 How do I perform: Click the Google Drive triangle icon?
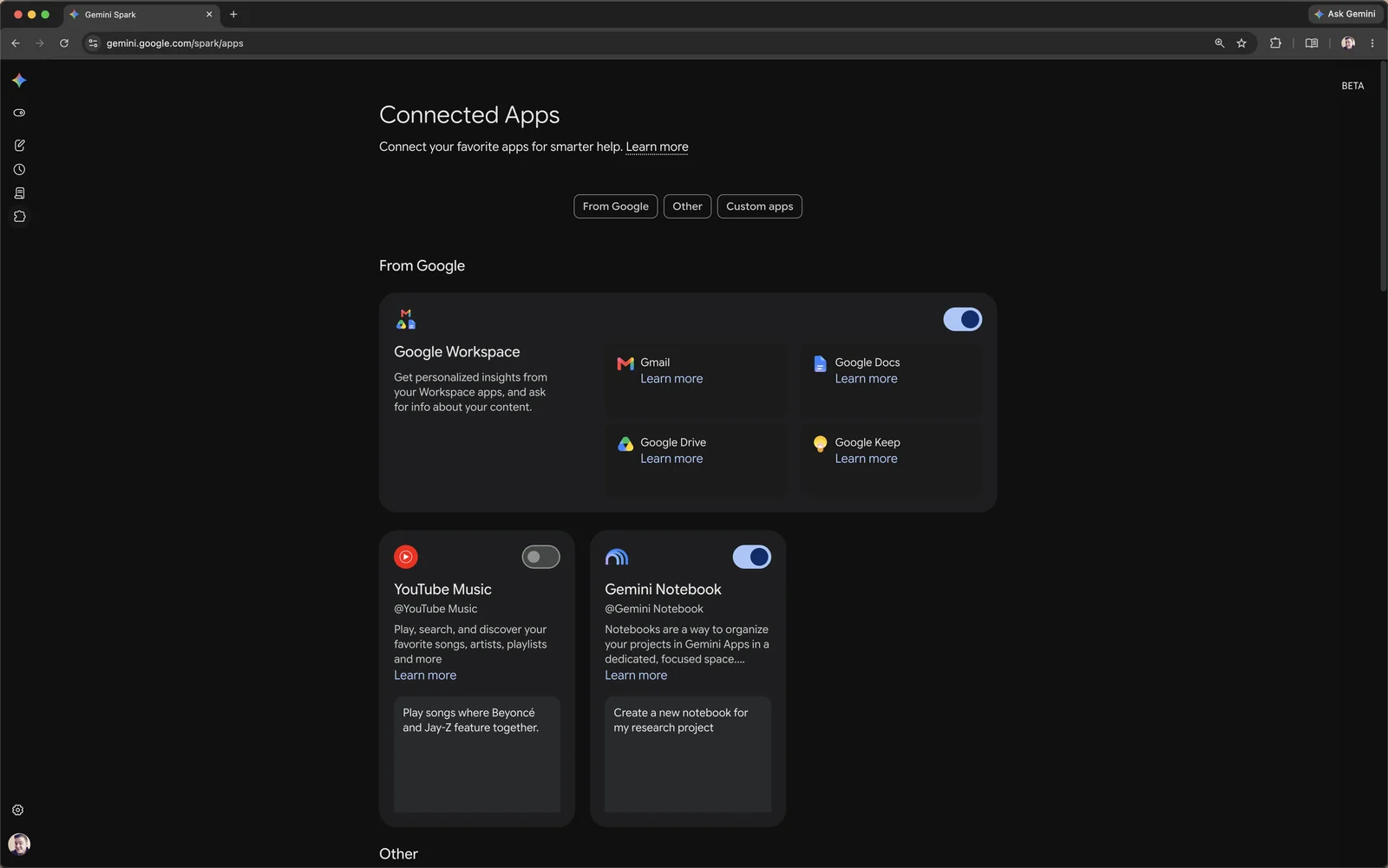tap(625, 444)
